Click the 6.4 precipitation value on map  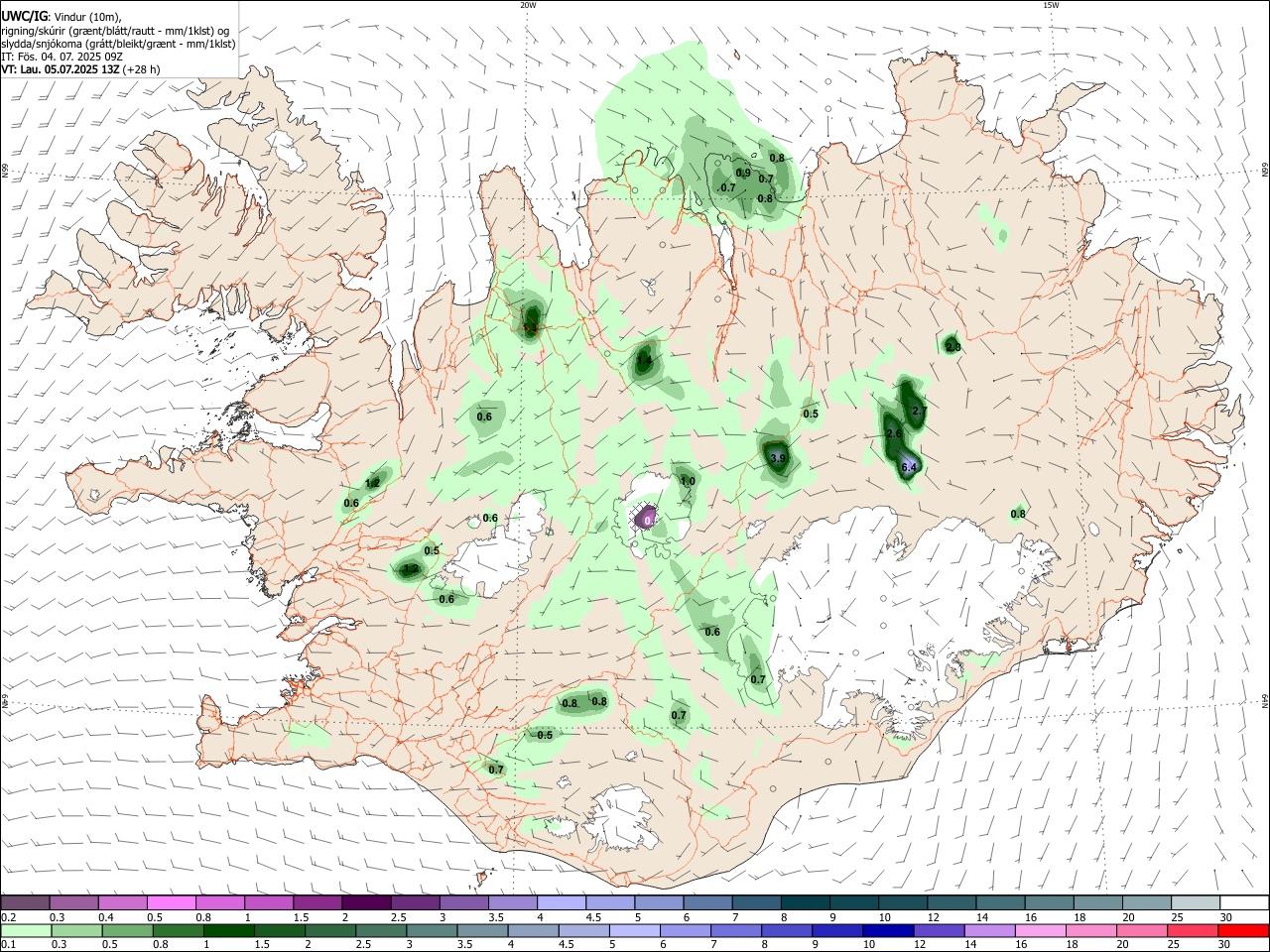(909, 466)
